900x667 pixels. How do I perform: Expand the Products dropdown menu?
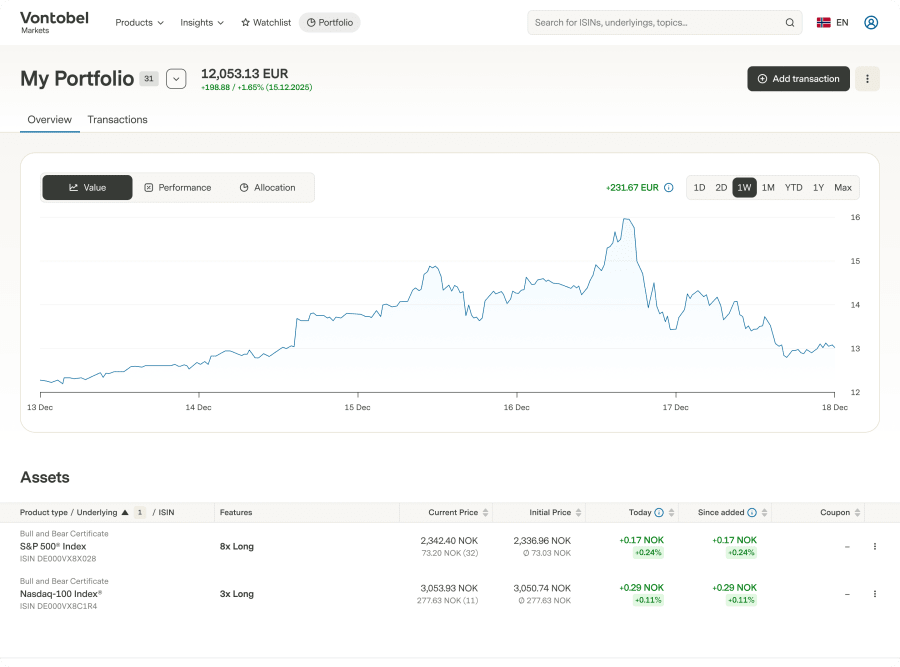(139, 22)
